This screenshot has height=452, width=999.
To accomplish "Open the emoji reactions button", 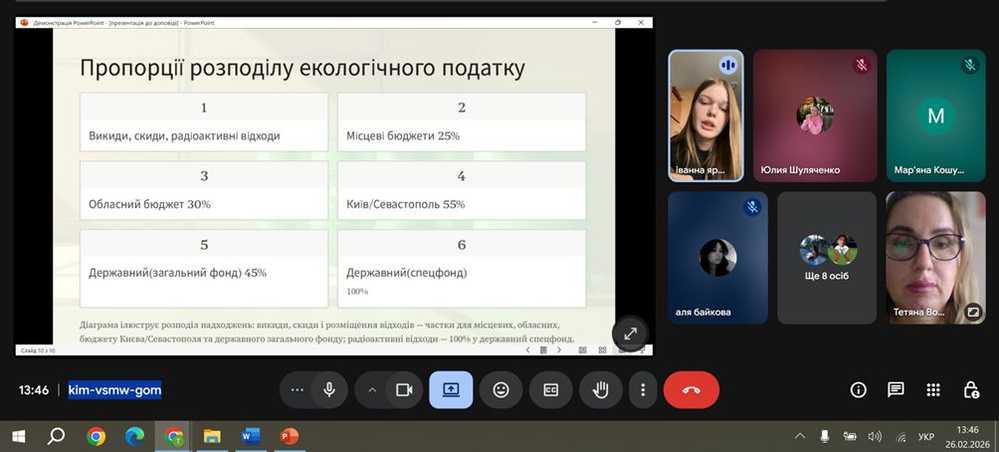I will (501, 390).
